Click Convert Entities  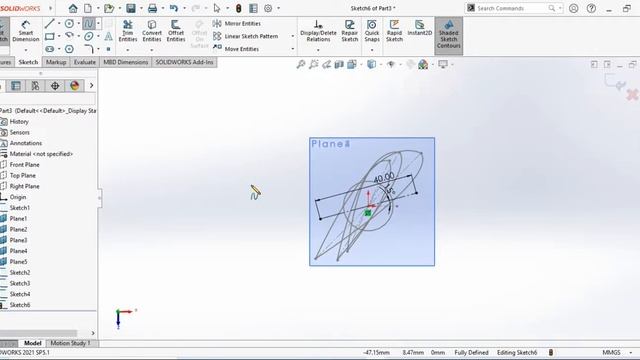tap(152, 31)
